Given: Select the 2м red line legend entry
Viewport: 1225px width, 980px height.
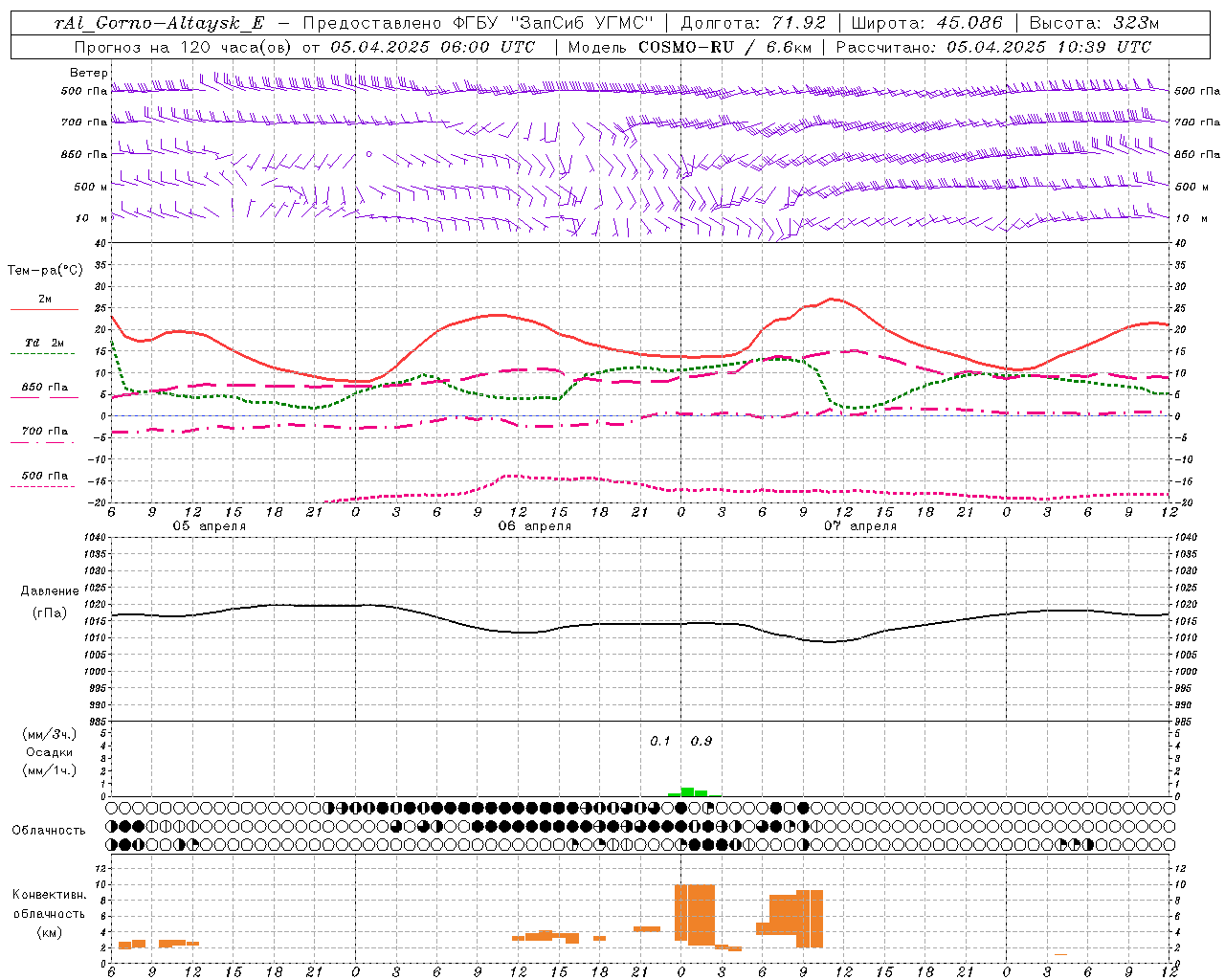Looking at the screenshot, I should [44, 303].
